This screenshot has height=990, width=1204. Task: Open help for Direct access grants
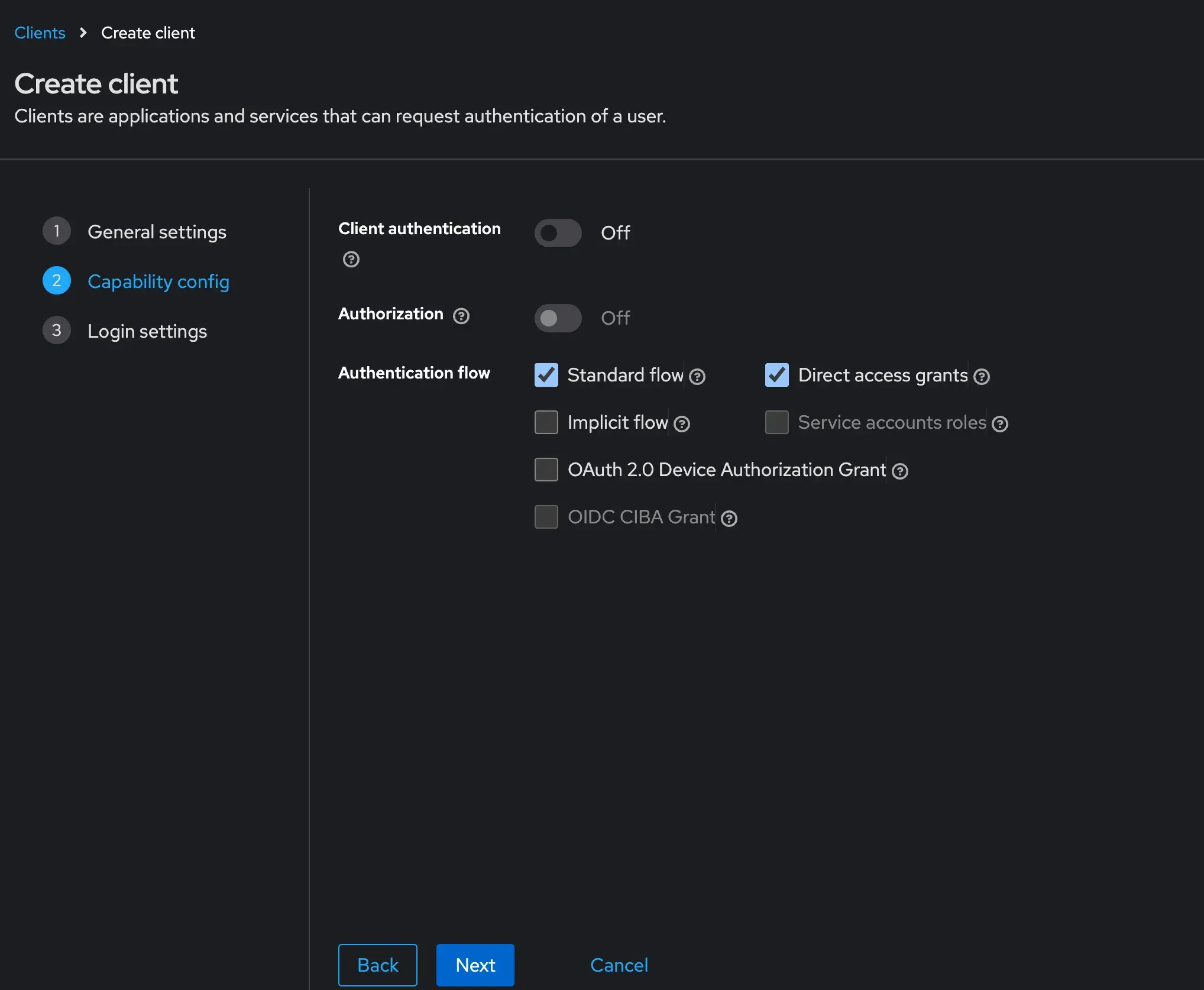point(982,377)
